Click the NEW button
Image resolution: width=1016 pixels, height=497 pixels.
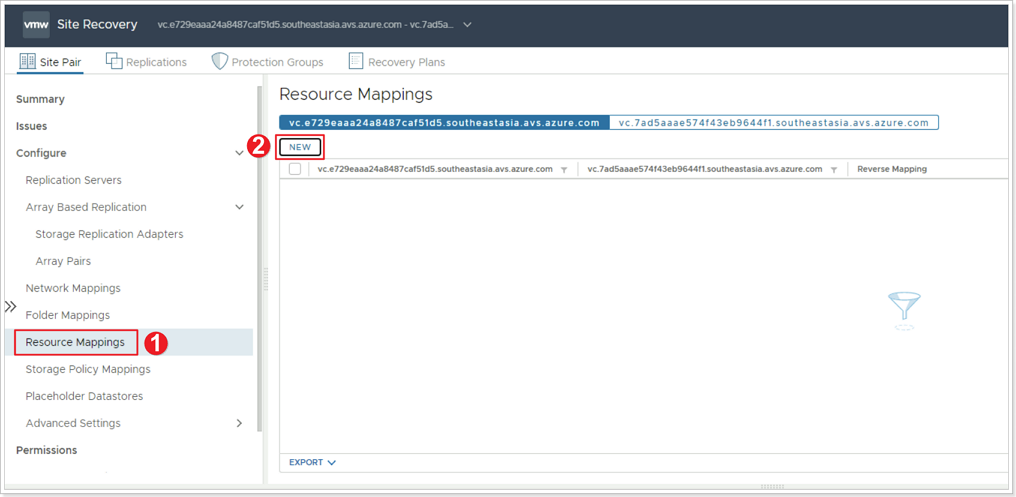click(x=300, y=147)
